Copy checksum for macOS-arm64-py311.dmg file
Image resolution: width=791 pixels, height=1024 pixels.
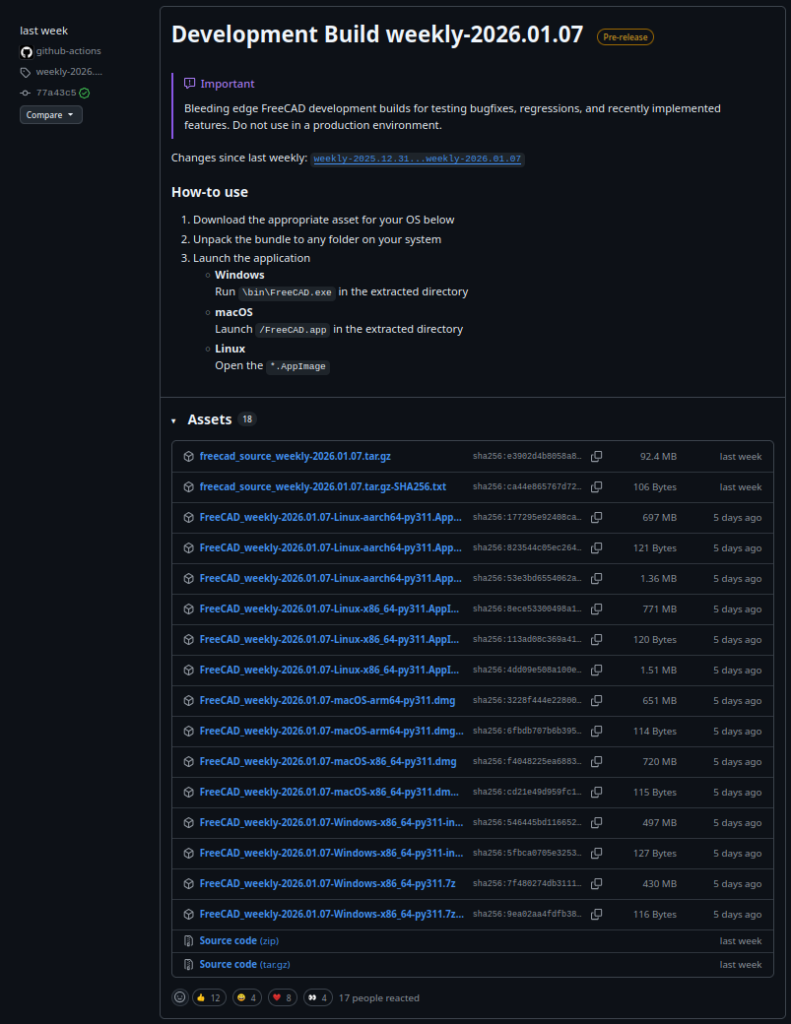596,701
